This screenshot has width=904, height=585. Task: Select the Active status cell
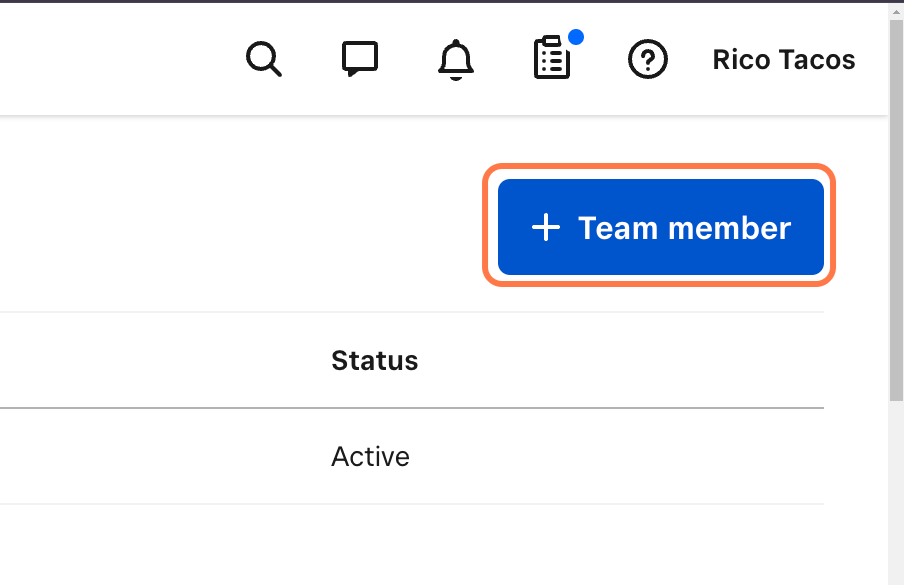[370, 456]
